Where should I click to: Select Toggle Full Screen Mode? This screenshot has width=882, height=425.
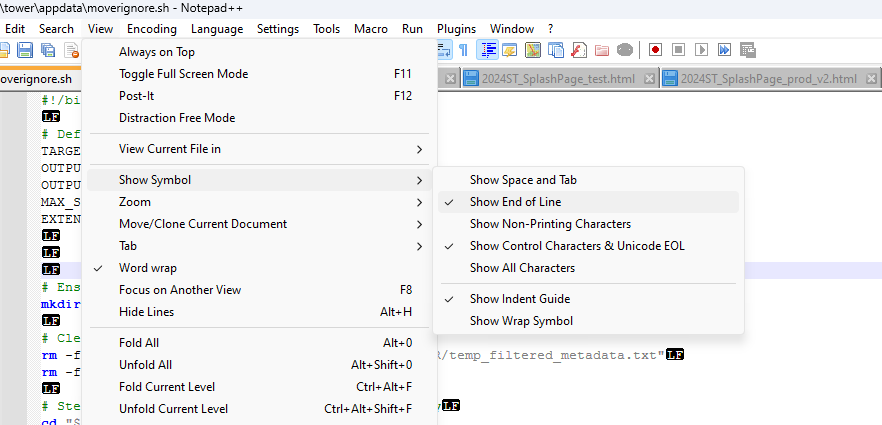(258, 74)
